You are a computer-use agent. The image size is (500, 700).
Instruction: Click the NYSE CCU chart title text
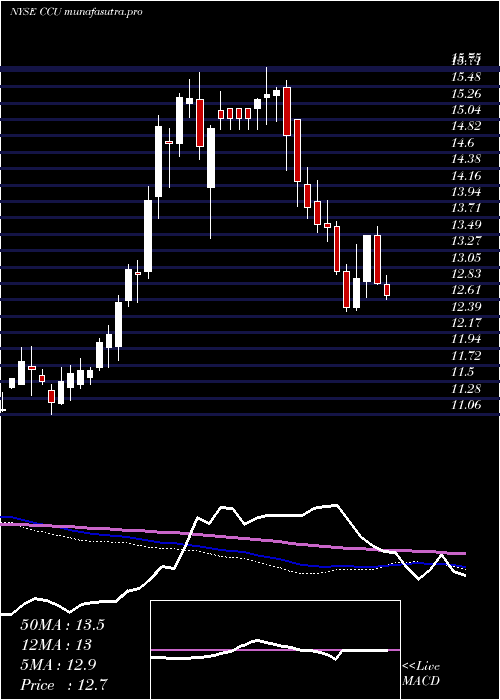coord(75,12)
